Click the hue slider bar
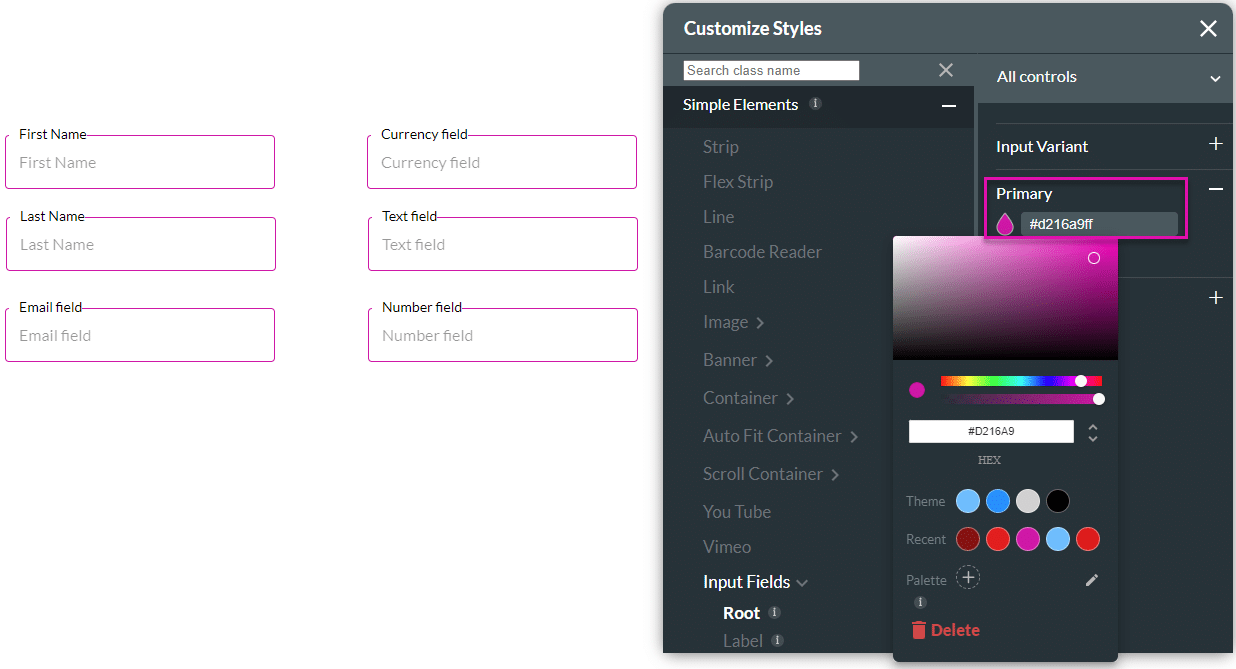The height and width of the screenshot is (669, 1236). pos(1020,381)
